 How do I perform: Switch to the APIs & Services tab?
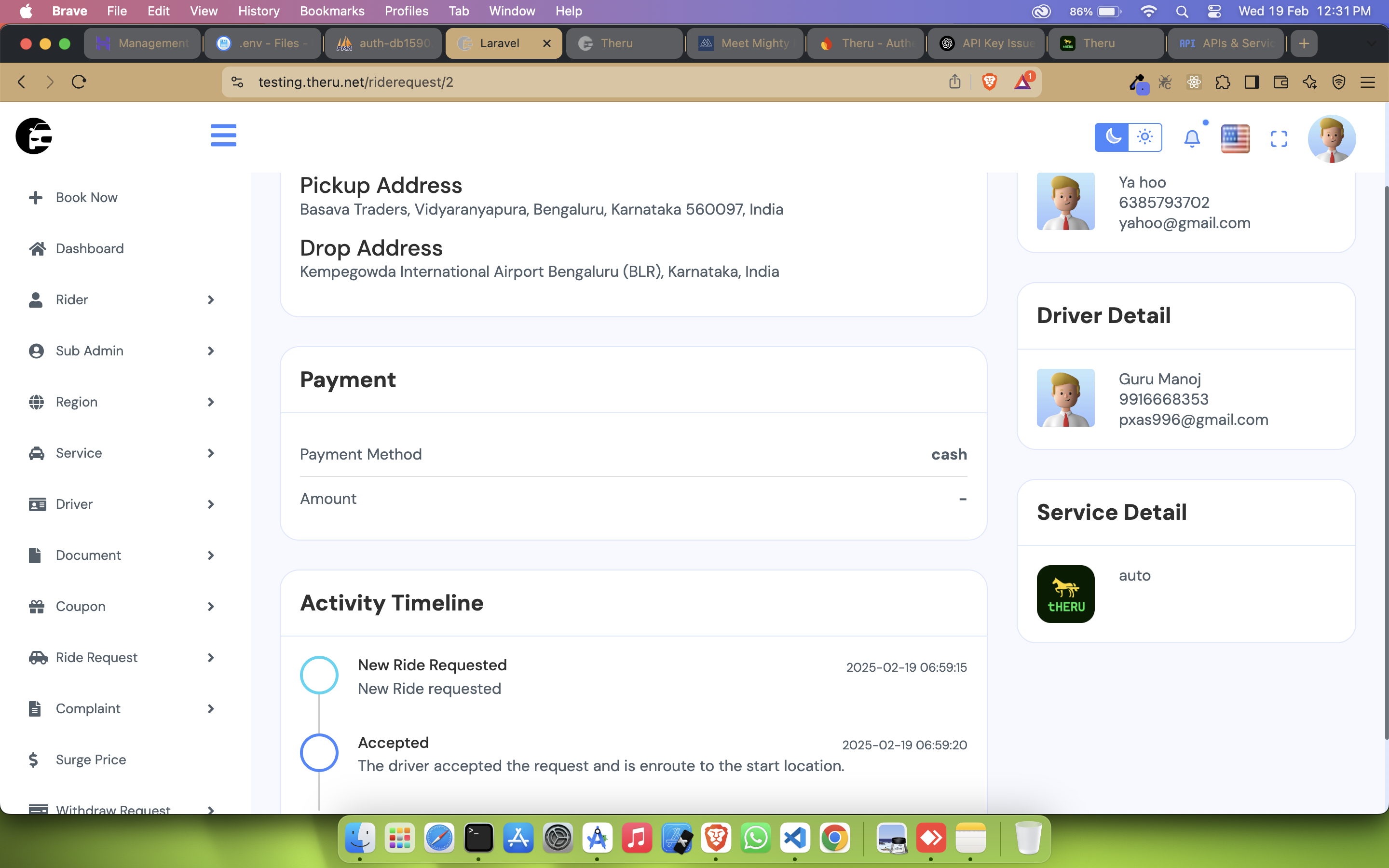point(1226,43)
